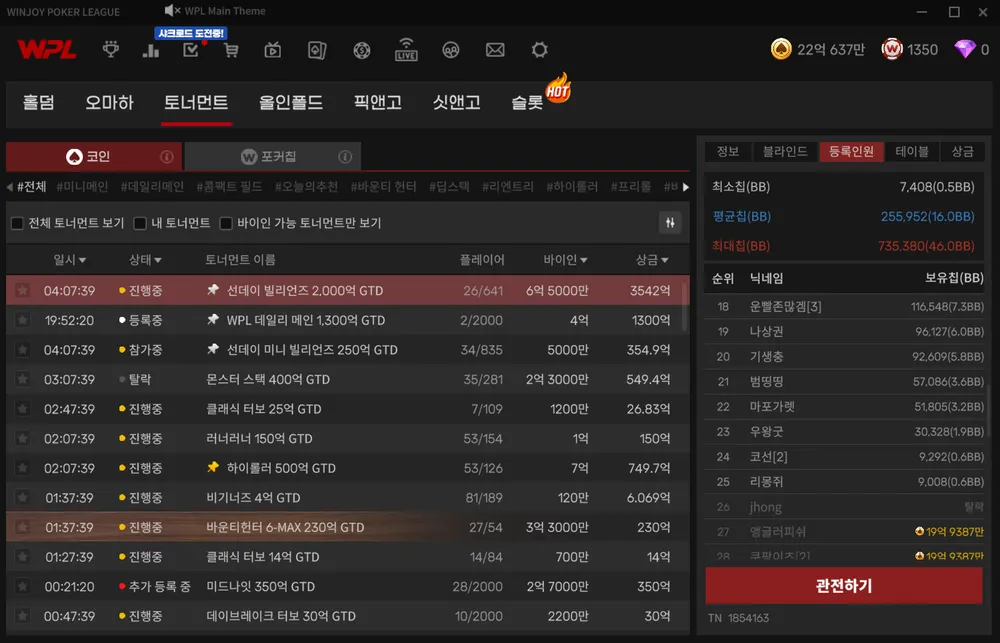Switch to 픽앤고 game tab
Viewport: 1000px width, 643px height.
[378, 102]
